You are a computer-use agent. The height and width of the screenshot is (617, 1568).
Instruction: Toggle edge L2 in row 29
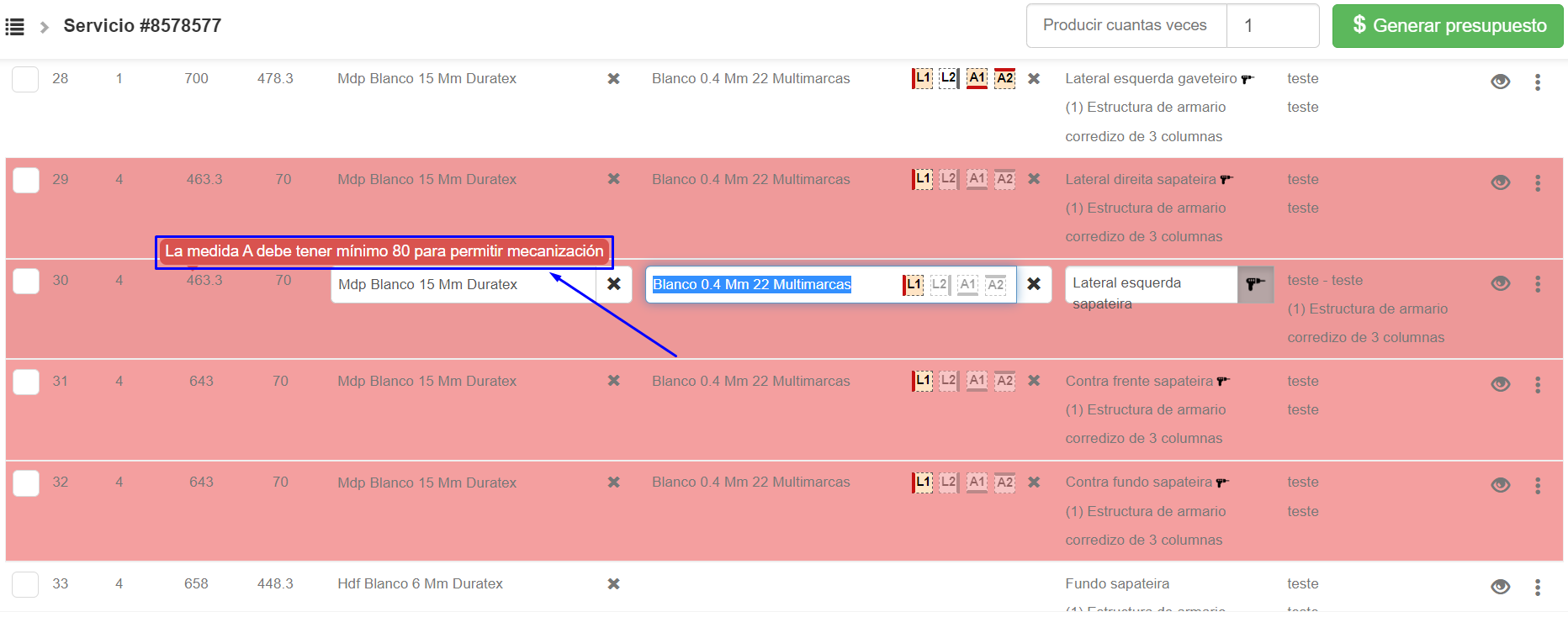click(x=948, y=179)
